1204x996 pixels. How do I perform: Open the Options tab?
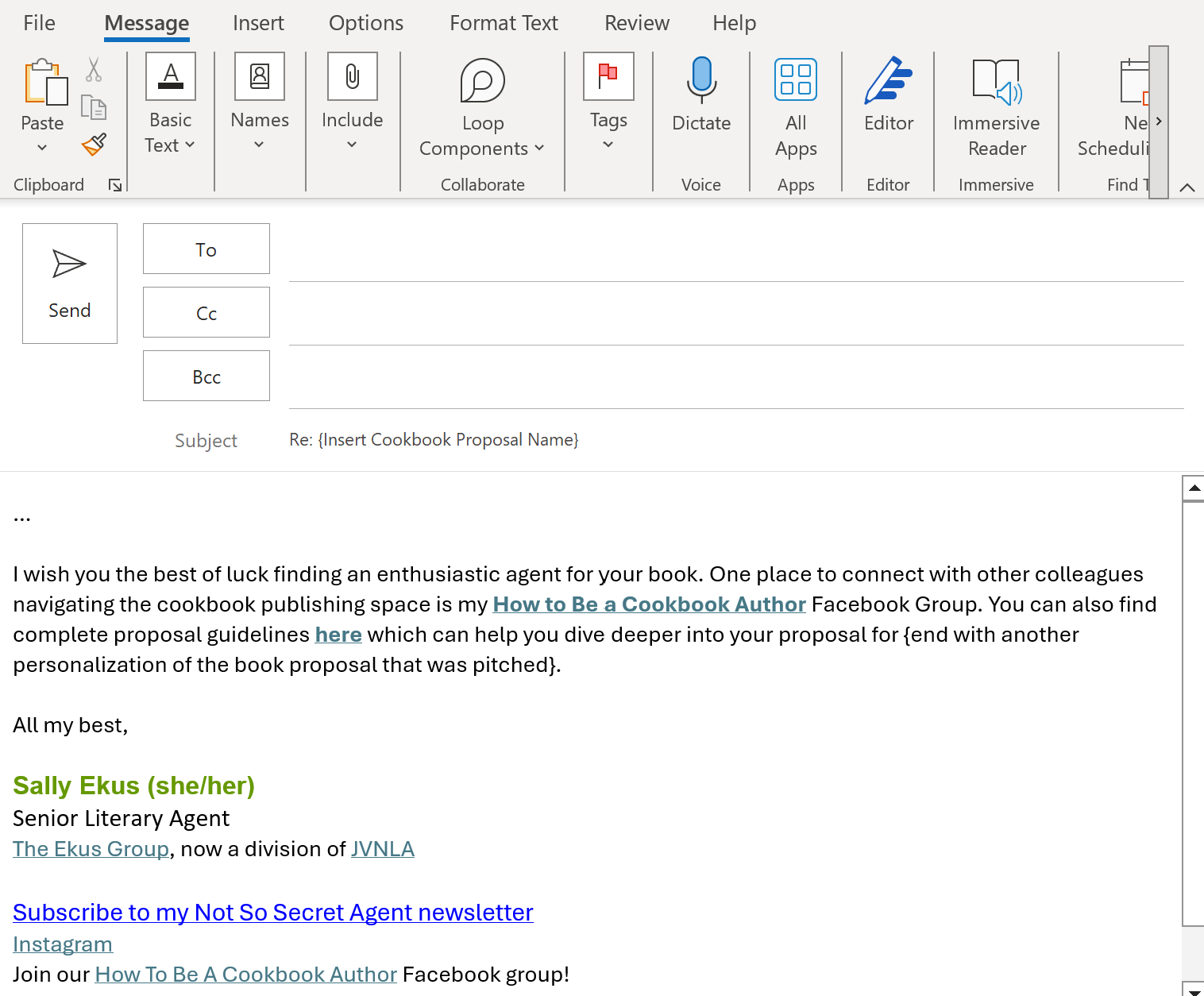tap(366, 23)
